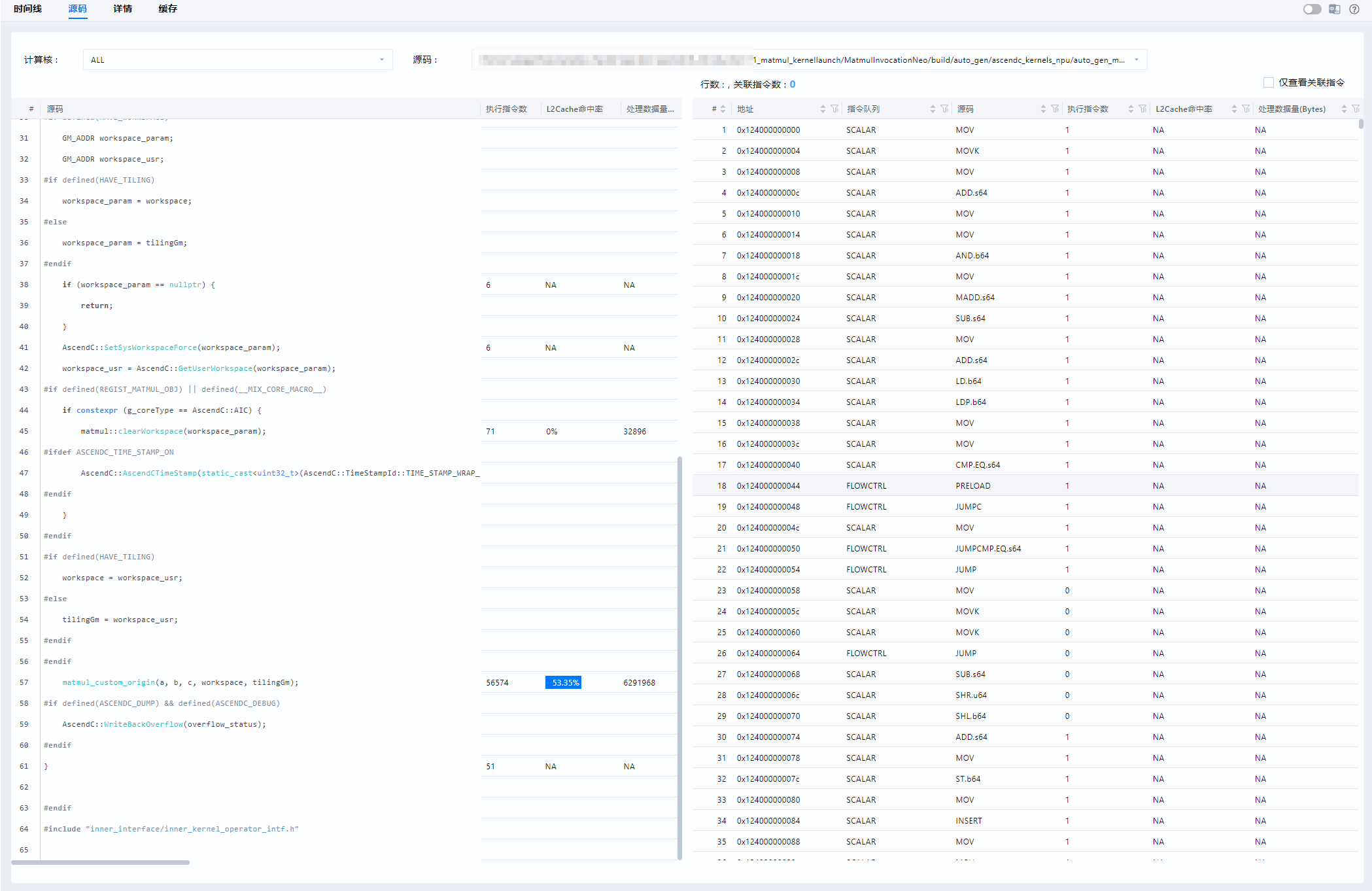Click the left table 执行指令数 column header
This screenshot has width=1372, height=891.
coord(506,109)
